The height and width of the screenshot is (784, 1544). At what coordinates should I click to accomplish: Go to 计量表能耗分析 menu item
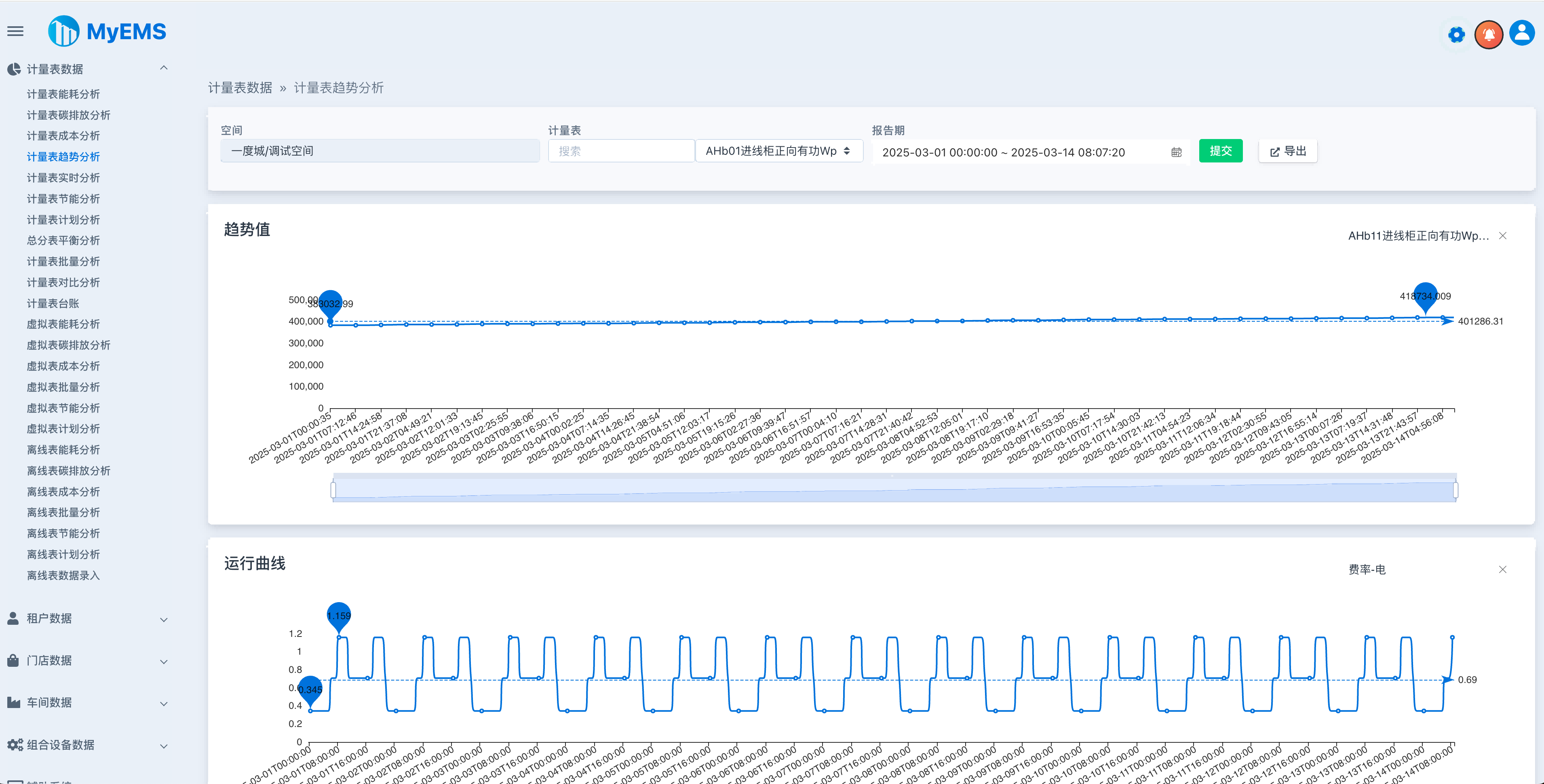(x=63, y=93)
